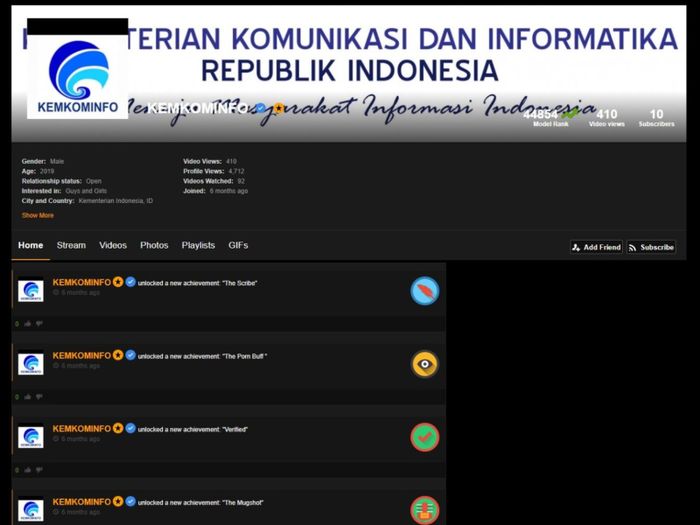Viewport: 700px width, 525px height.
Task: Open the Videos tab
Action: pos(113,245)
